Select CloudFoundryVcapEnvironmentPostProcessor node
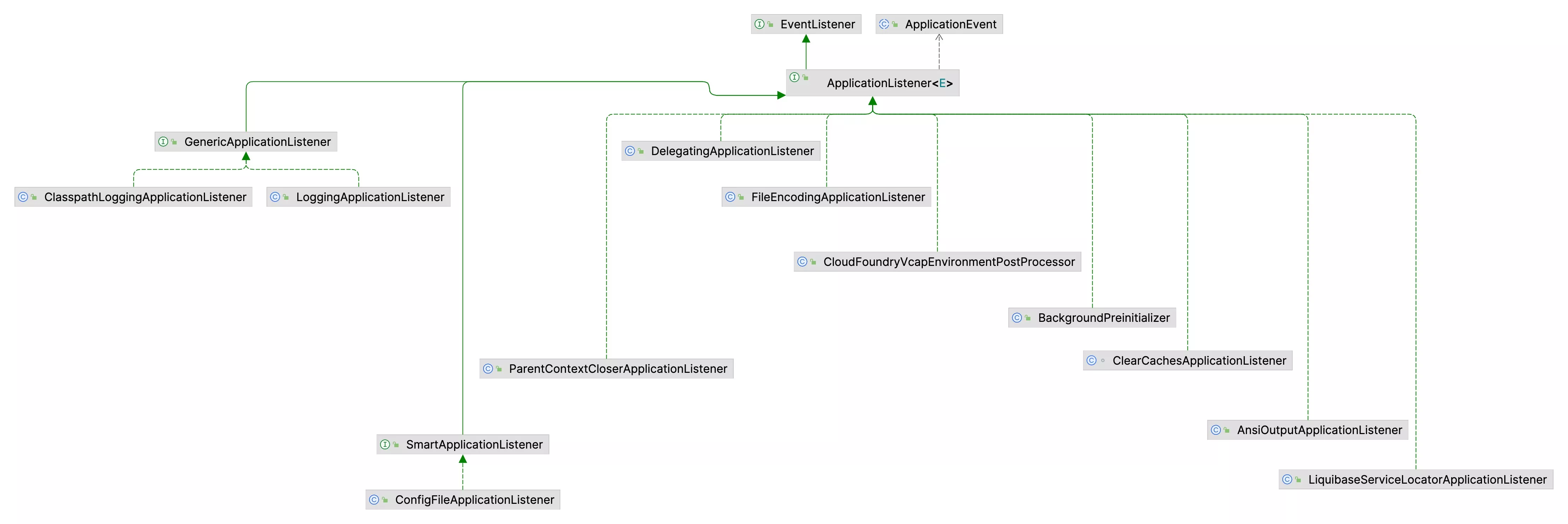Screen dimensions: 1568x524 (x=937, y=262)
